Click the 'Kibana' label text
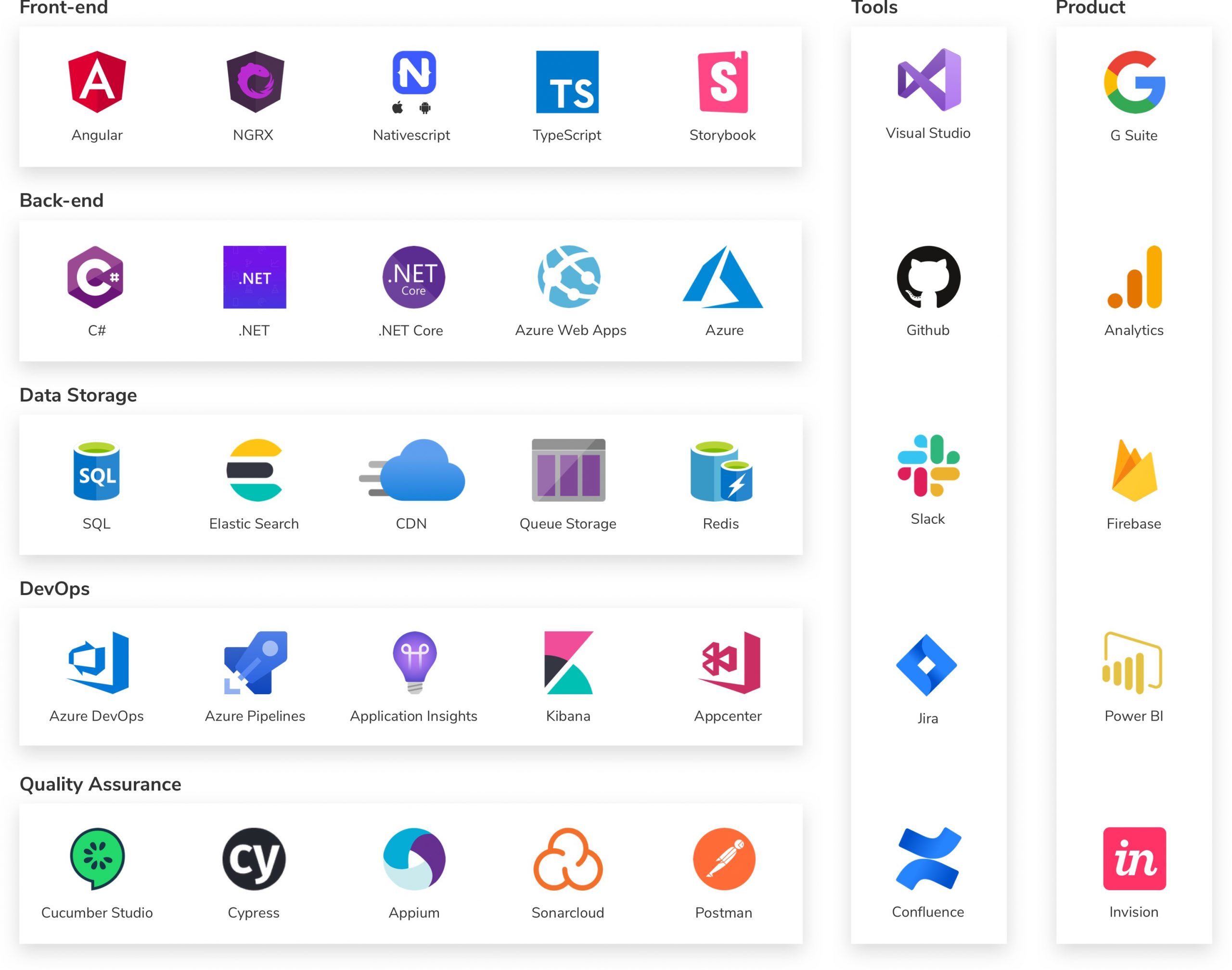Viewport: 1232px width, 970px height. click(568, 716)
